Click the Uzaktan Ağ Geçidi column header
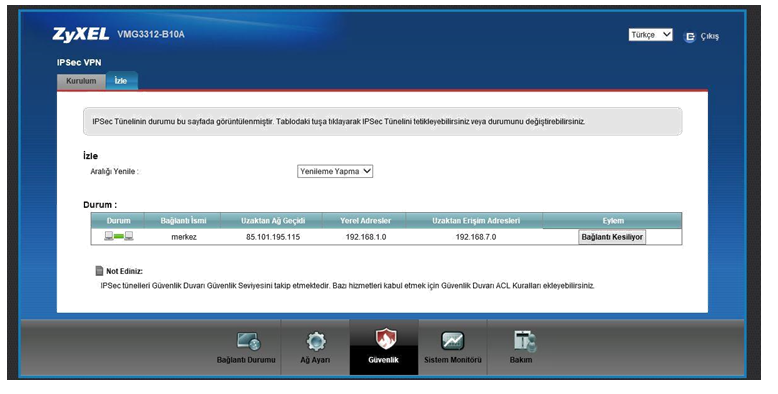Screen dimensions: 778x394 (x=272, y=221)
